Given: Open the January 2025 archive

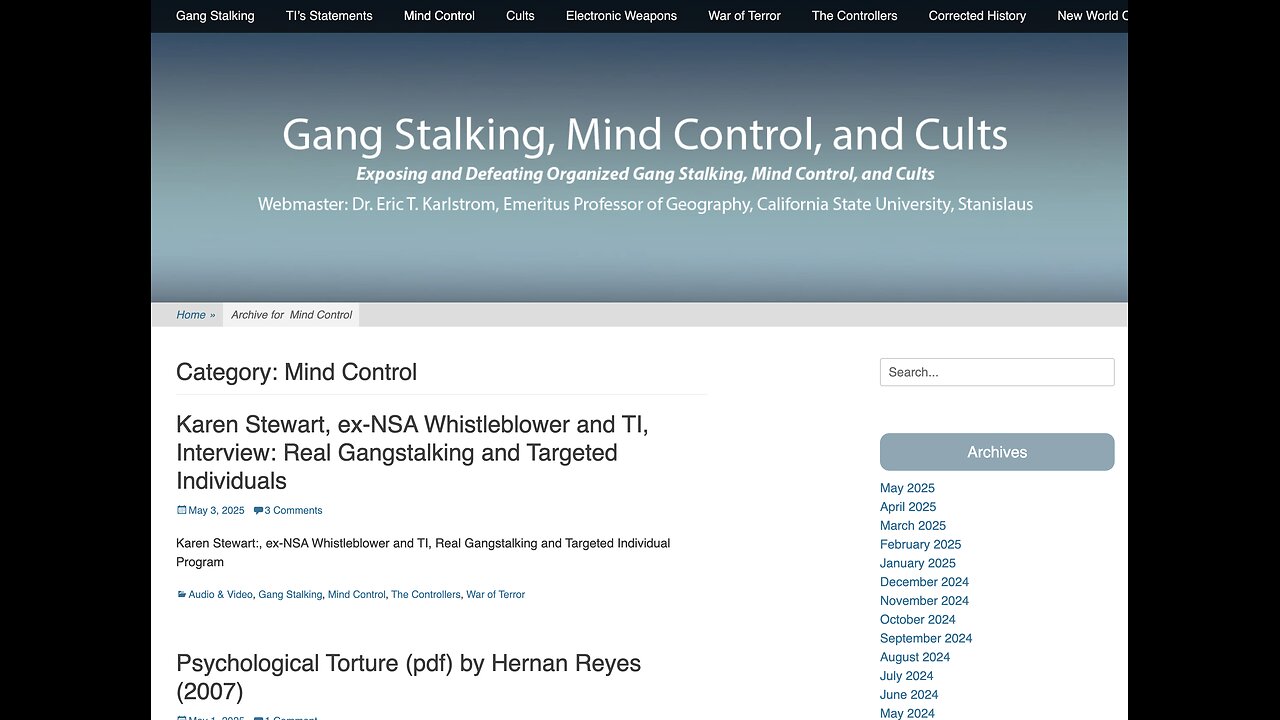Looking at the screenshot, I should coord(918,563).
